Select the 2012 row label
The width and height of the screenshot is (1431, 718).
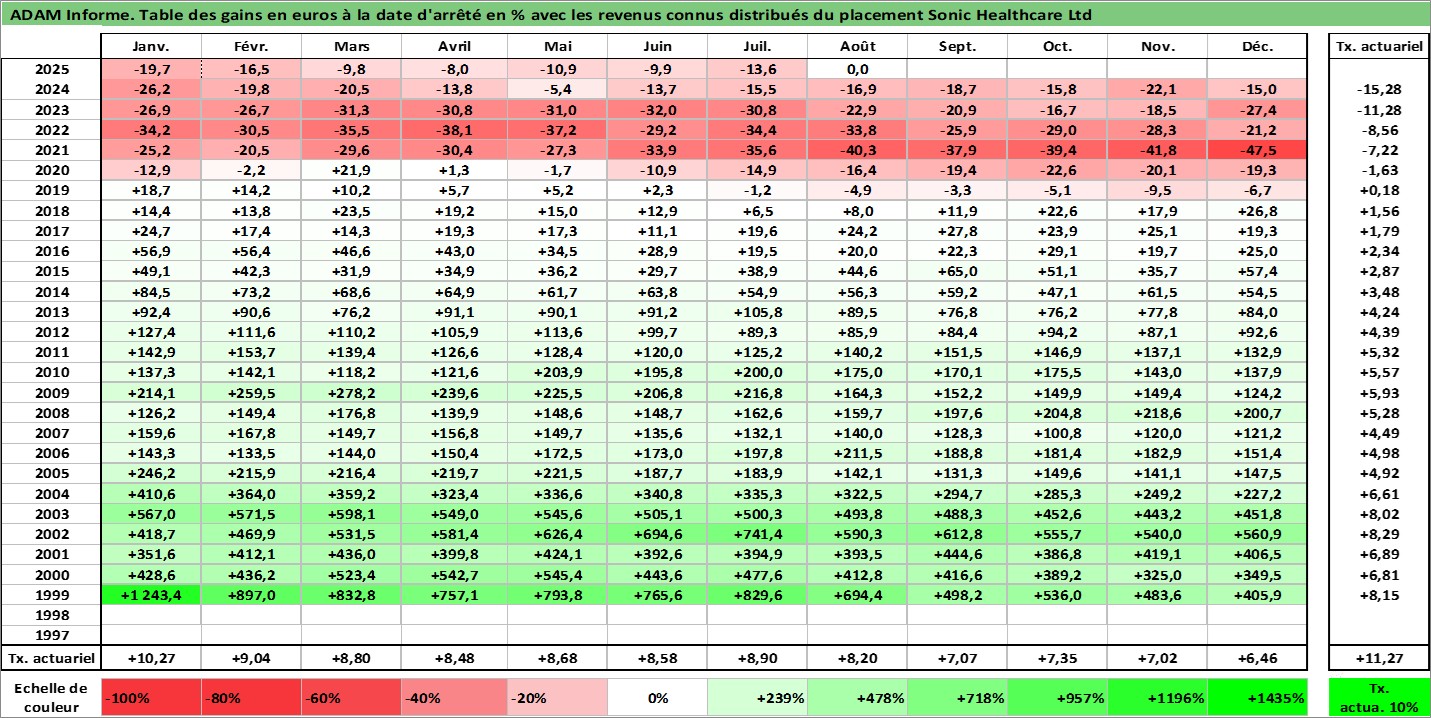tap(51, 332)
